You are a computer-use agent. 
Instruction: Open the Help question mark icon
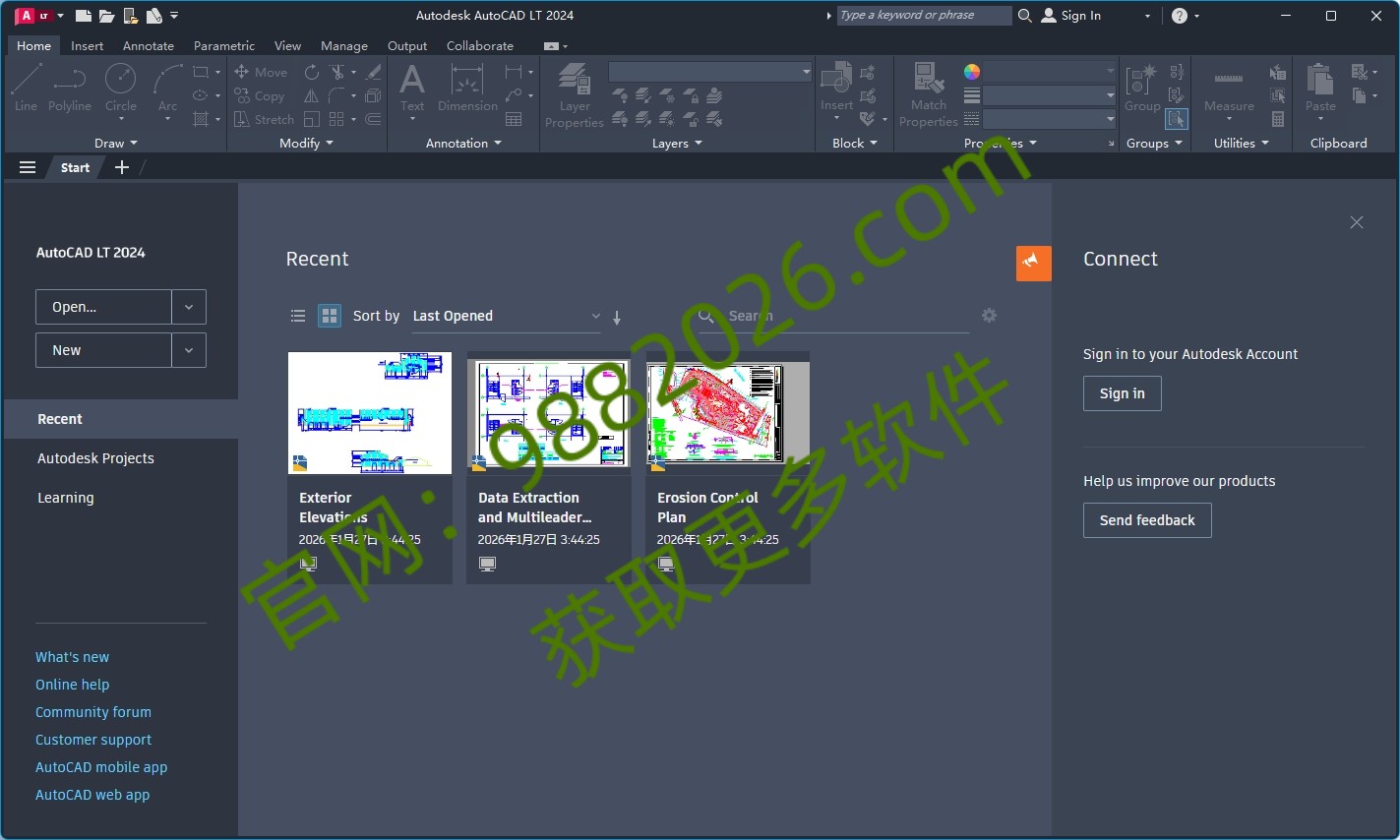click(1180, 15)
